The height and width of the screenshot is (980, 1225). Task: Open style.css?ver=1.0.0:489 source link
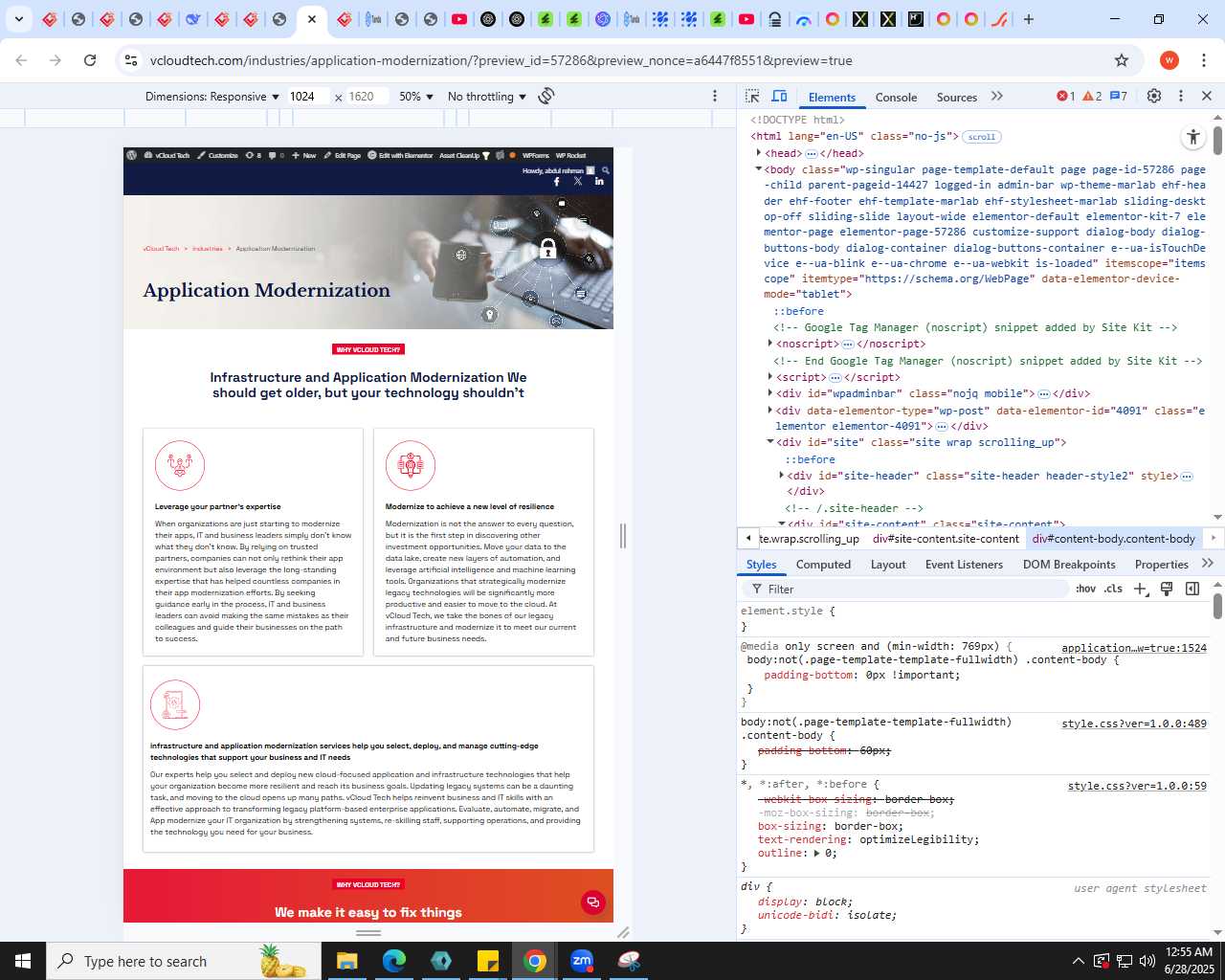point(1134,724)
